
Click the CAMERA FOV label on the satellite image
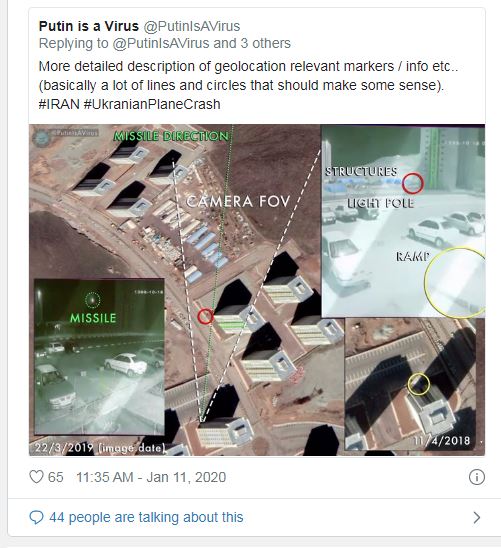[238, 202]
